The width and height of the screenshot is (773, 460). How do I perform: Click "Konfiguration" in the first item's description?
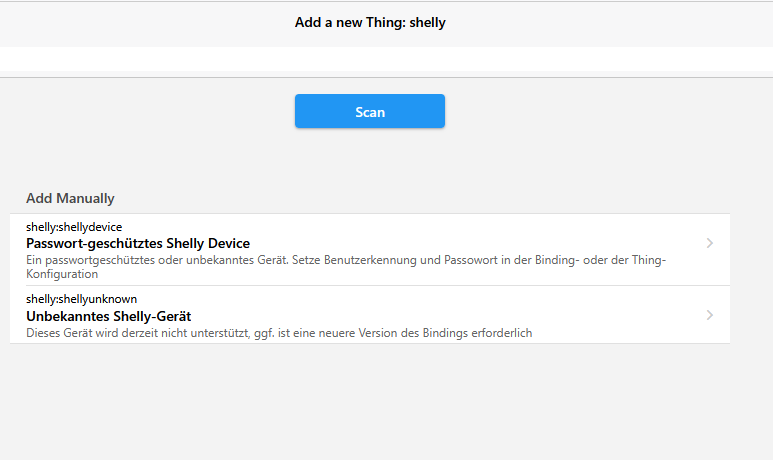click(62, 274)
